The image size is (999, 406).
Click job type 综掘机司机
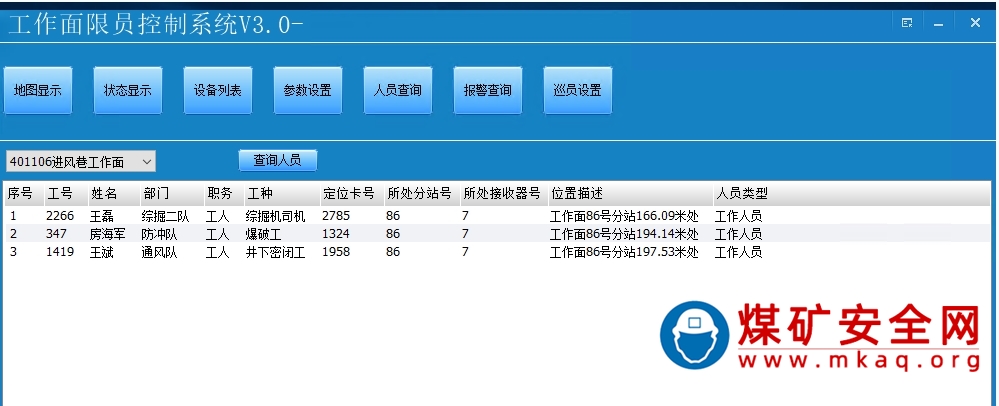coord(276,216)
